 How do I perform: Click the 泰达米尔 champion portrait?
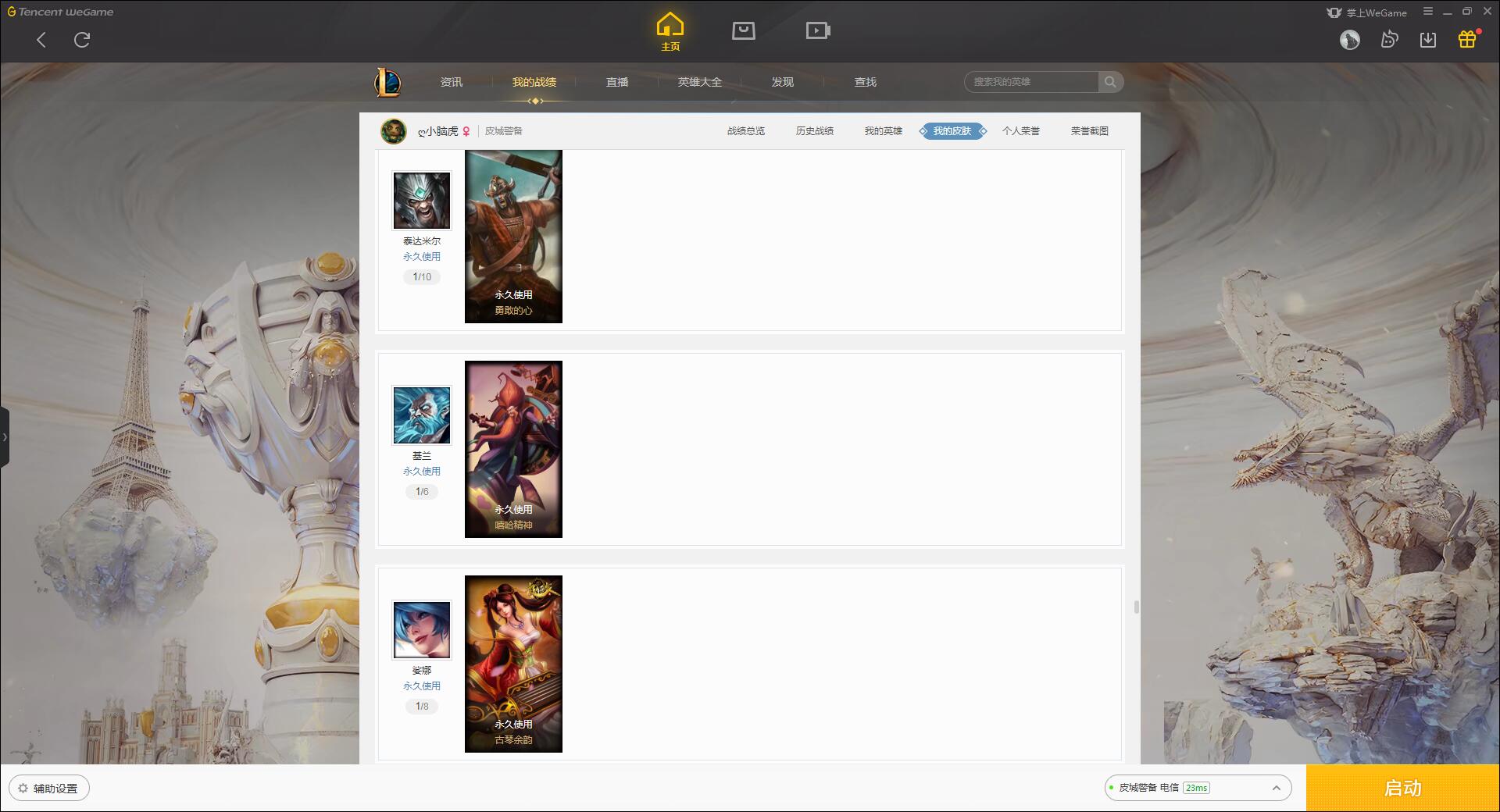click(422, 201)
